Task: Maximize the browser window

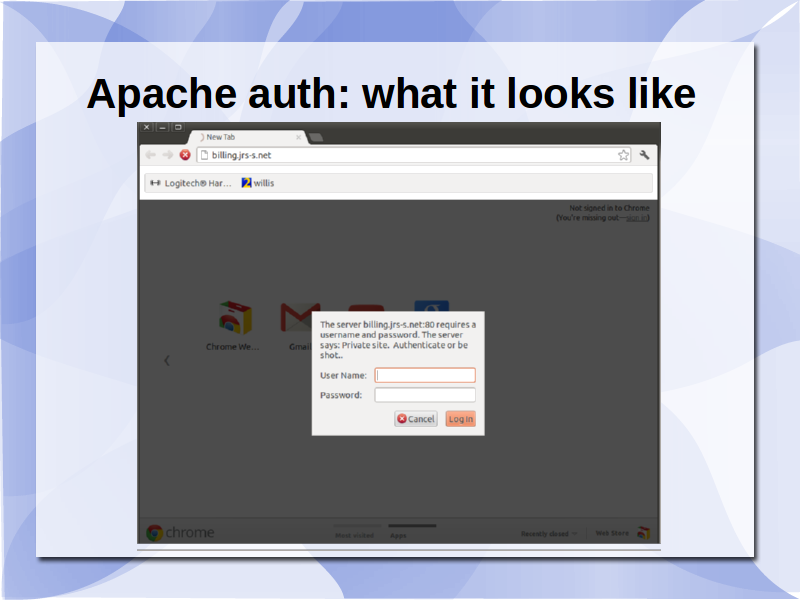Action: point(178,127)
